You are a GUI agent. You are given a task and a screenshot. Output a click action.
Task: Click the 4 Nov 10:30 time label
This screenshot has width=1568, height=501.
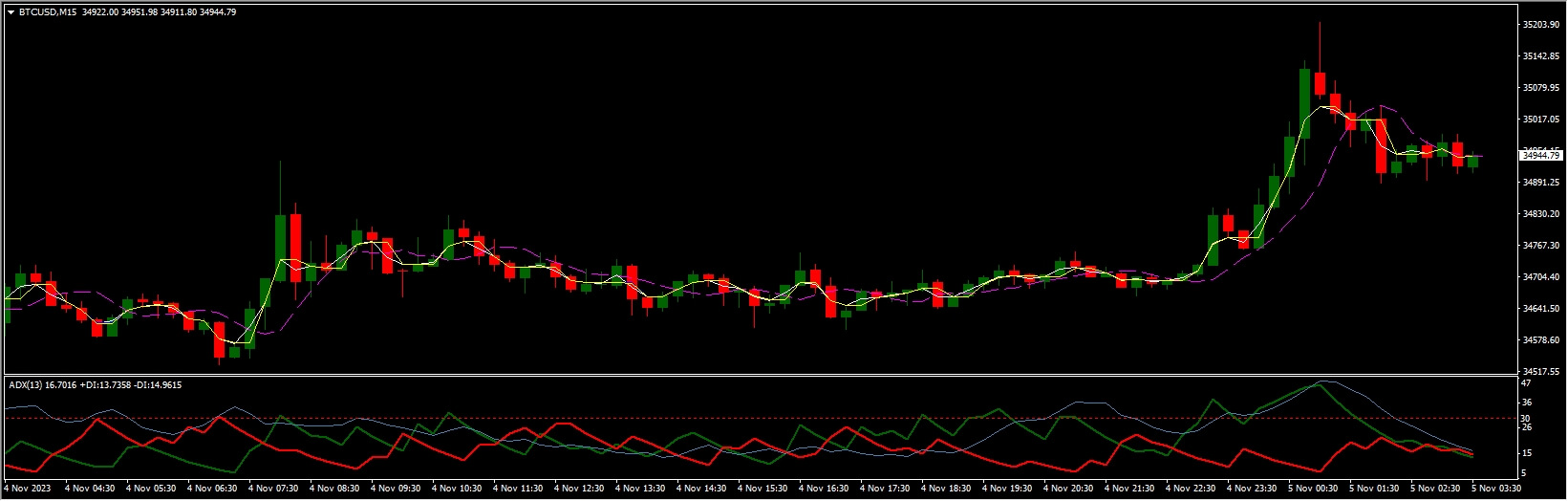(457, 489)
